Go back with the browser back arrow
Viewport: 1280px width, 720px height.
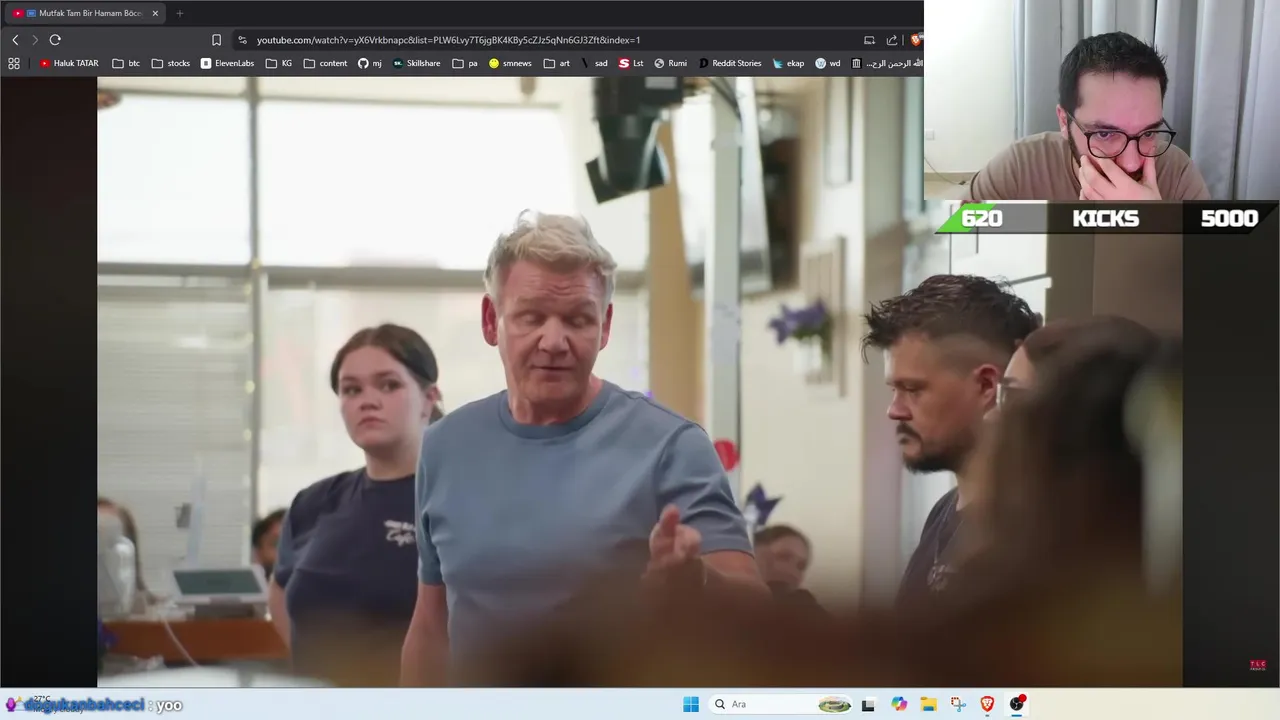point(15,40)
